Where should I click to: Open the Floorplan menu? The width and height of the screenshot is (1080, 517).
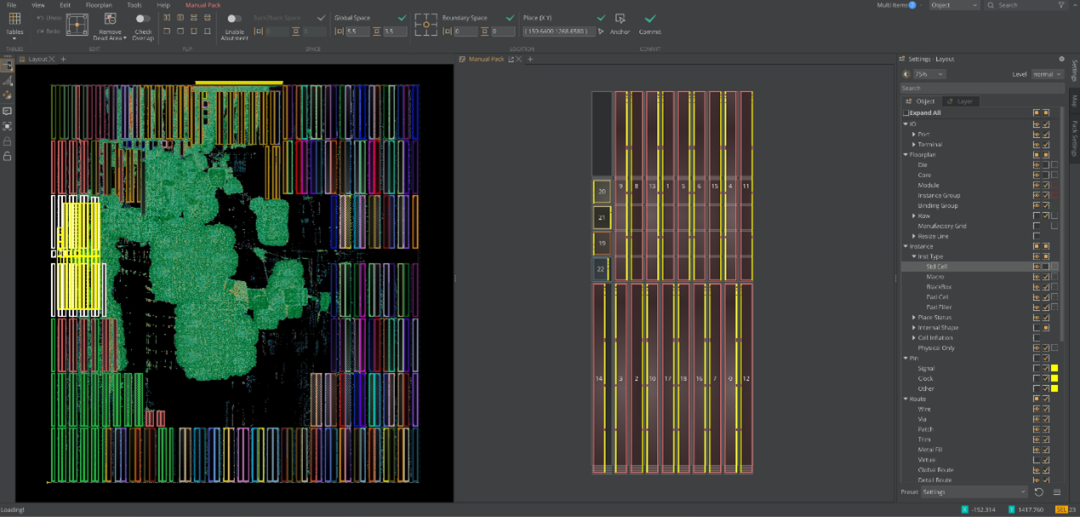pos(98,5)
